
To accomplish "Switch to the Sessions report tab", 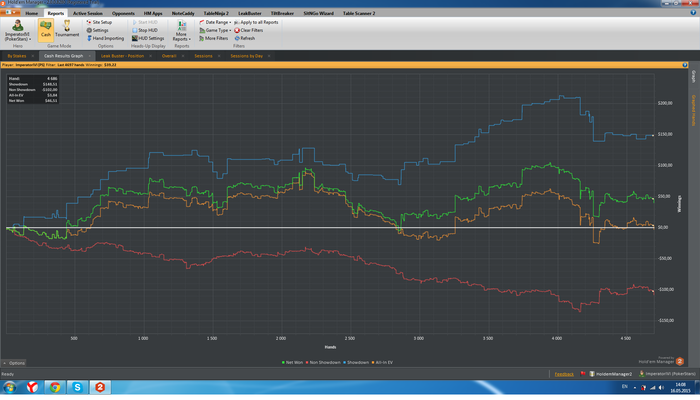I will click(x=203, y=56).
